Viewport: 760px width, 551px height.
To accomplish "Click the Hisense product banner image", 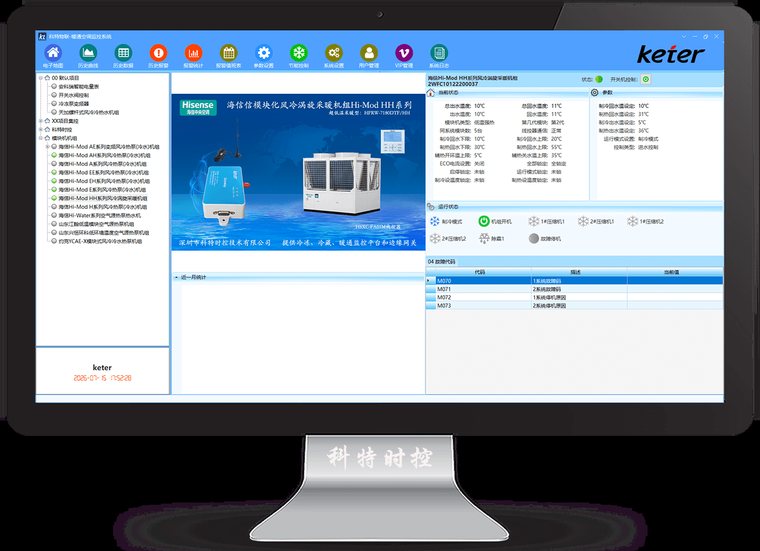I will point(298,172).
